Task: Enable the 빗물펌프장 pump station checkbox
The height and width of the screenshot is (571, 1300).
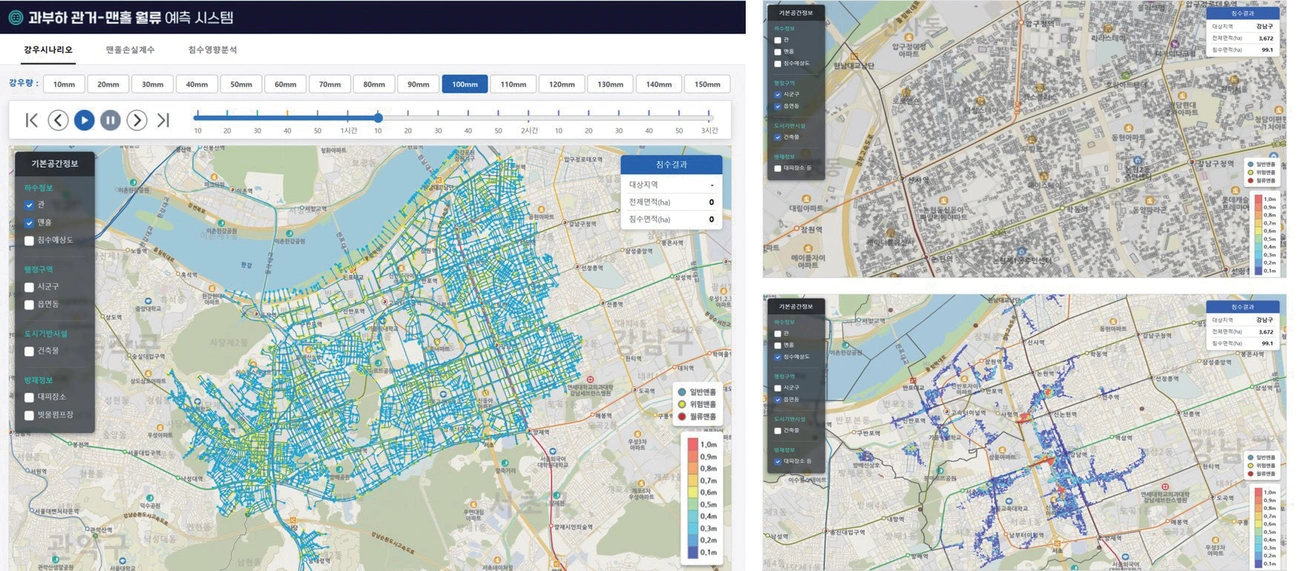Action: [x=29, y=414]
